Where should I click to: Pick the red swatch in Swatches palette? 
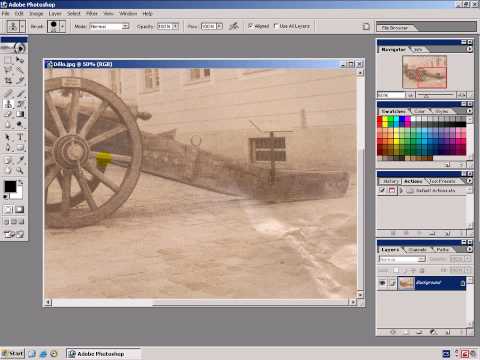click(x=380, y=119)
